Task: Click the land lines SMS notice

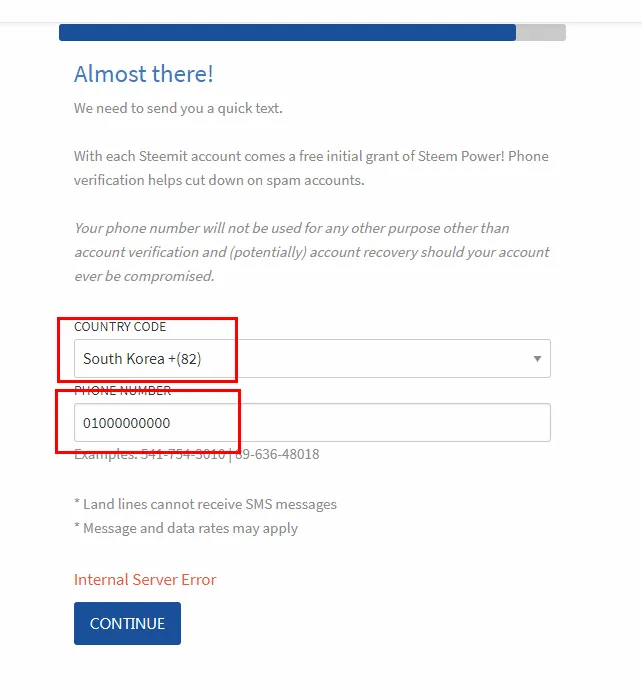Action: pos(205,504)
